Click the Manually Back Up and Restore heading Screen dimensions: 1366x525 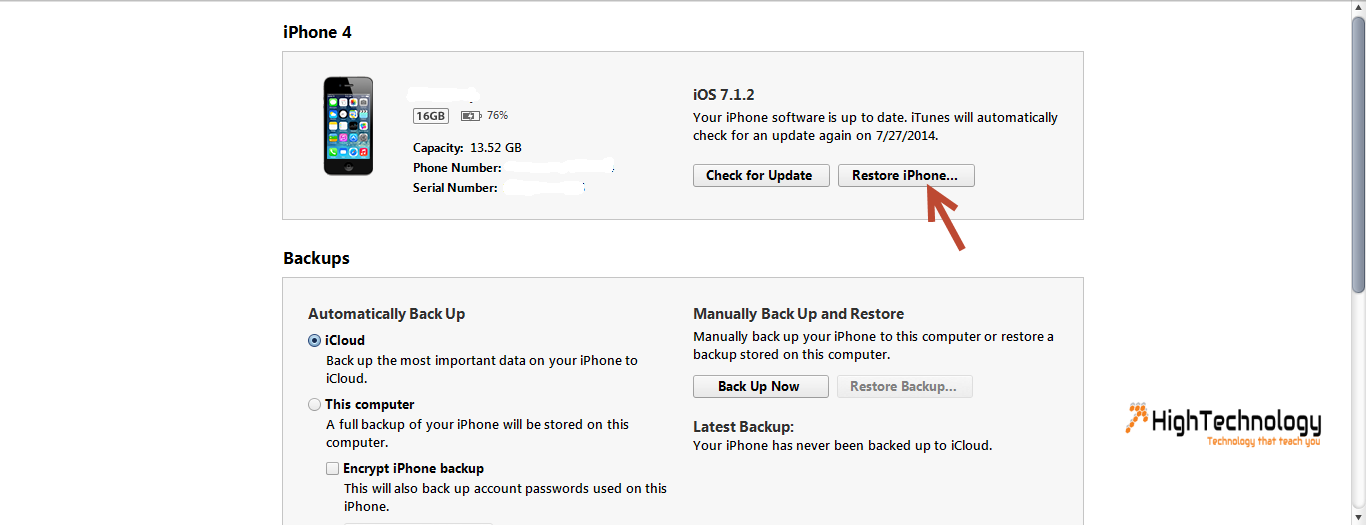pyautogui.click(x=798, y=313)
